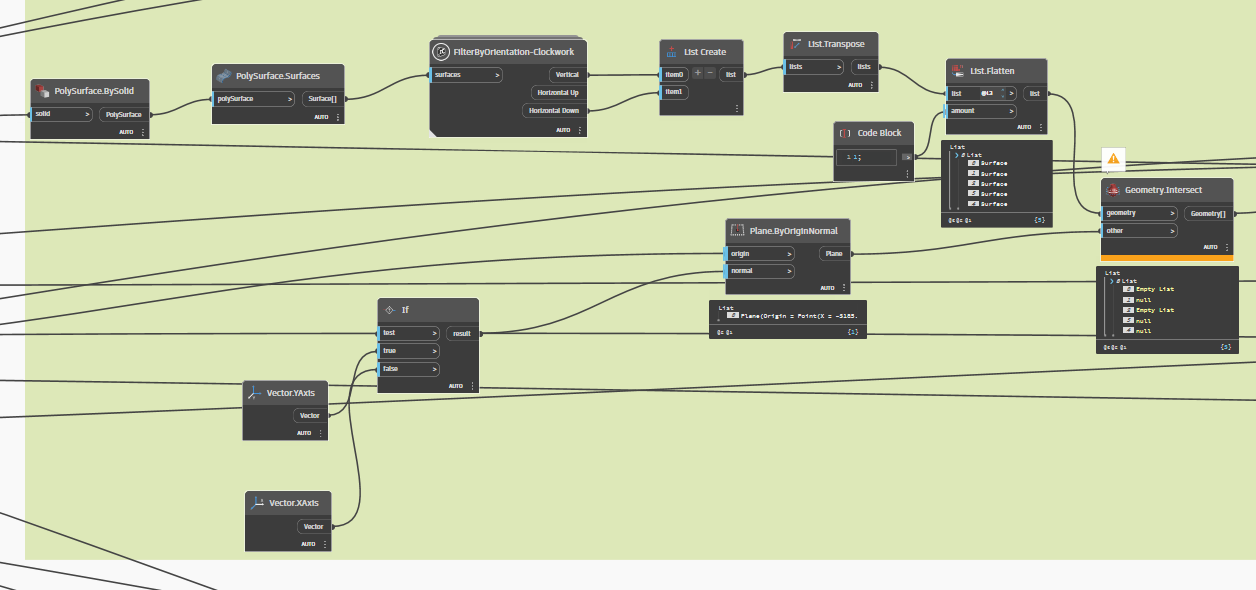
Task: Click the Code Block input field
Action: tap(868, 157)
